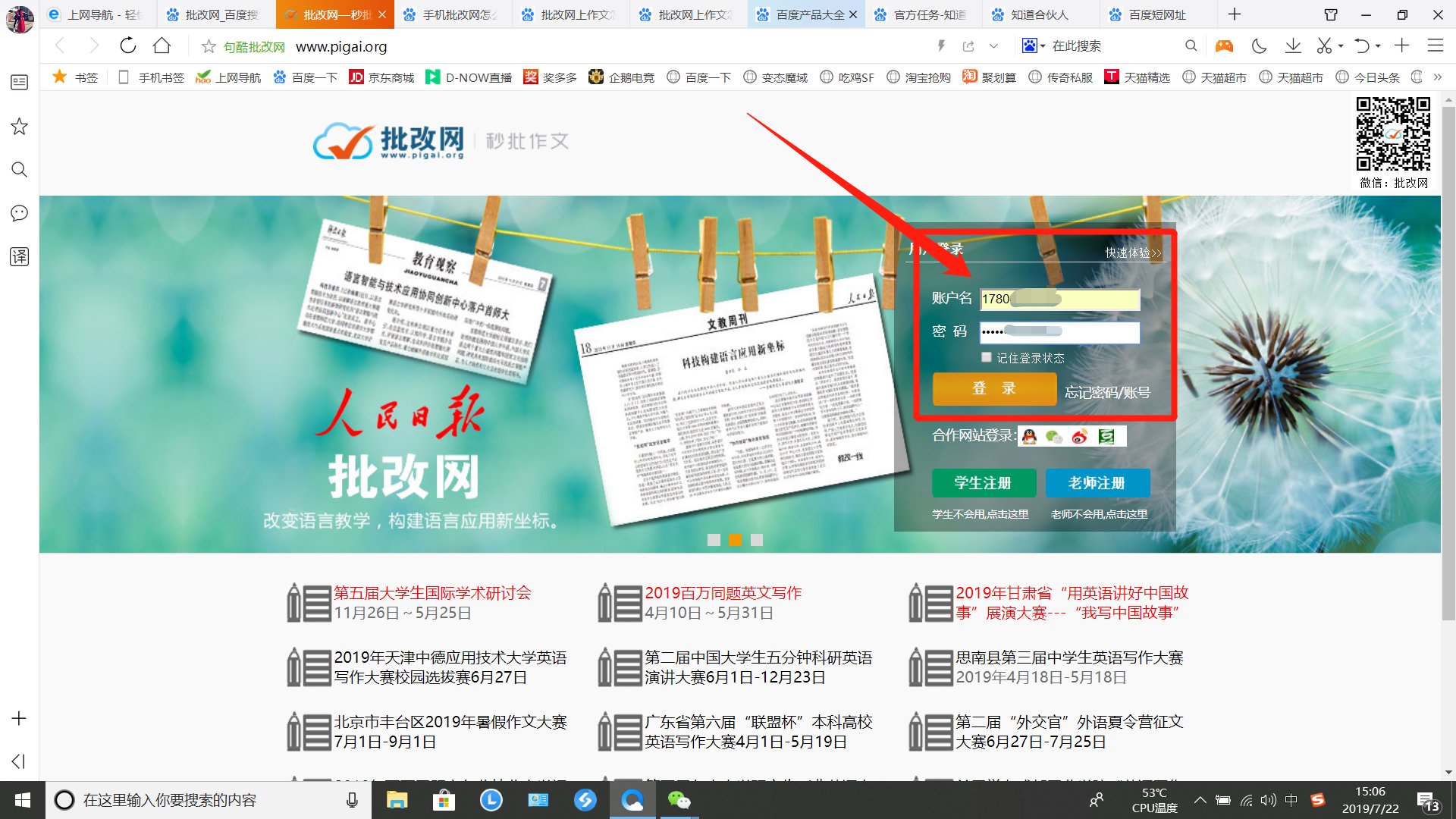
Task: Open downloads icon in browser toolbar
Action: [1293, 45]
